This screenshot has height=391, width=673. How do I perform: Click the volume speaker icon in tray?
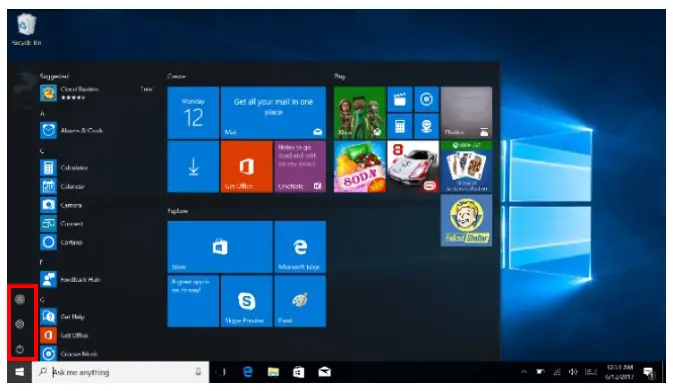pos(573,372)
